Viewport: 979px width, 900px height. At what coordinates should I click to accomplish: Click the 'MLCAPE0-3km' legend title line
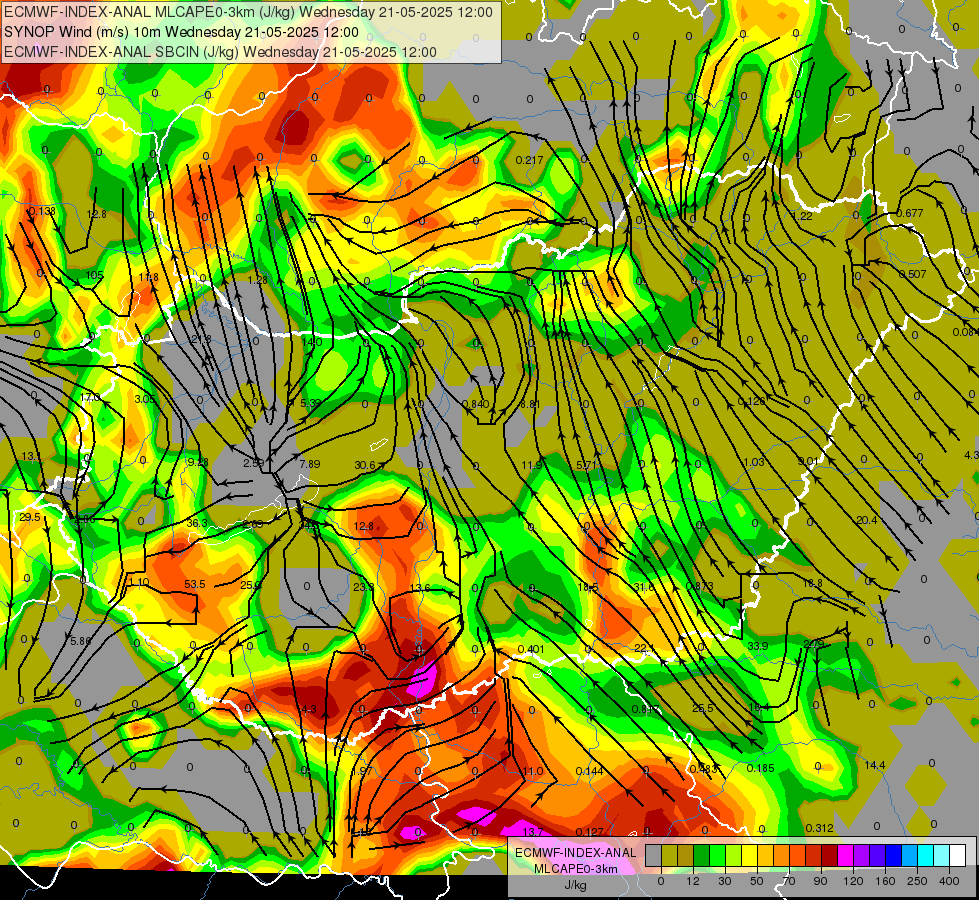click(575, 869)
